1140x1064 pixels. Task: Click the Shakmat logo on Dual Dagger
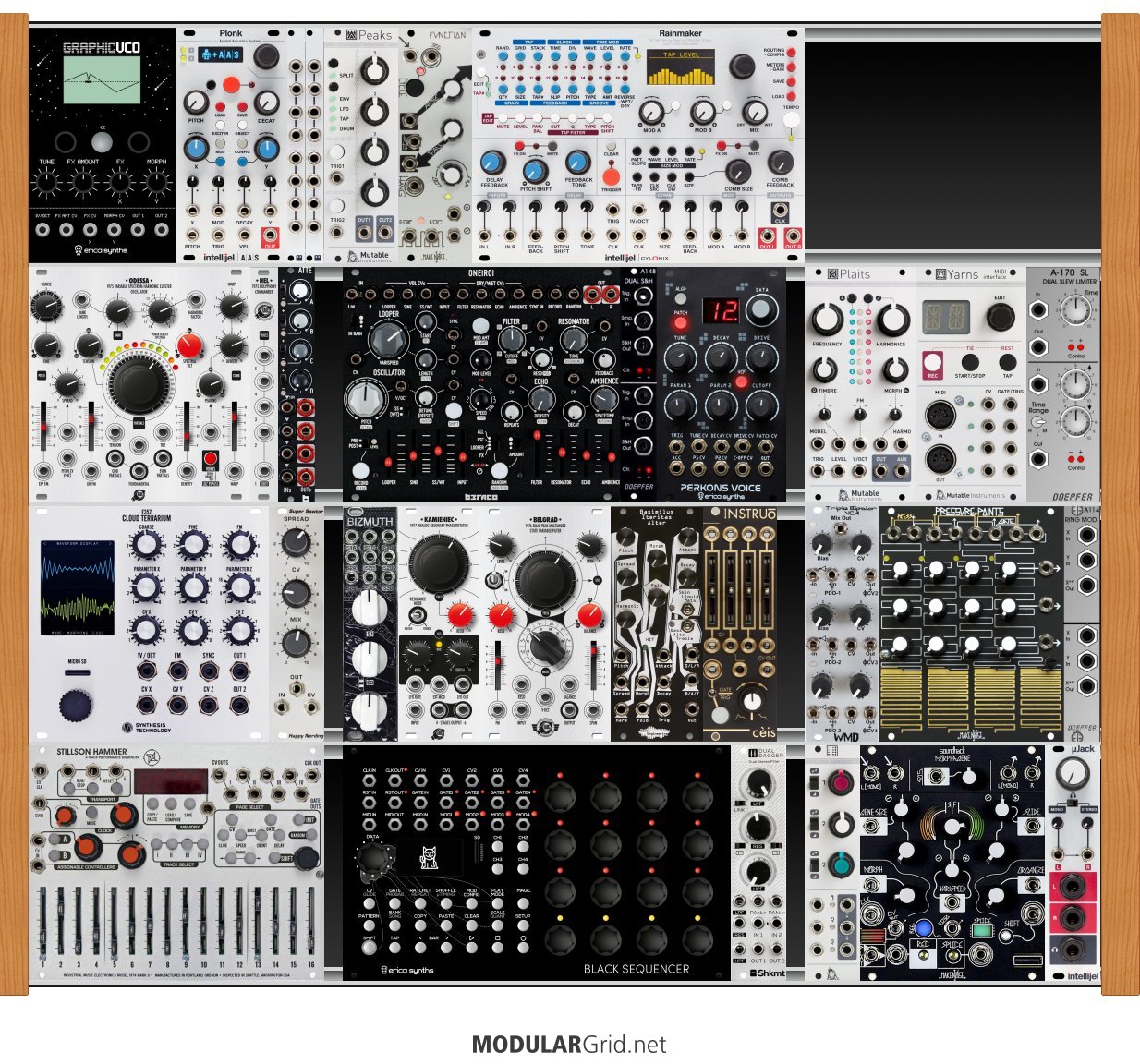coord(768,973)
